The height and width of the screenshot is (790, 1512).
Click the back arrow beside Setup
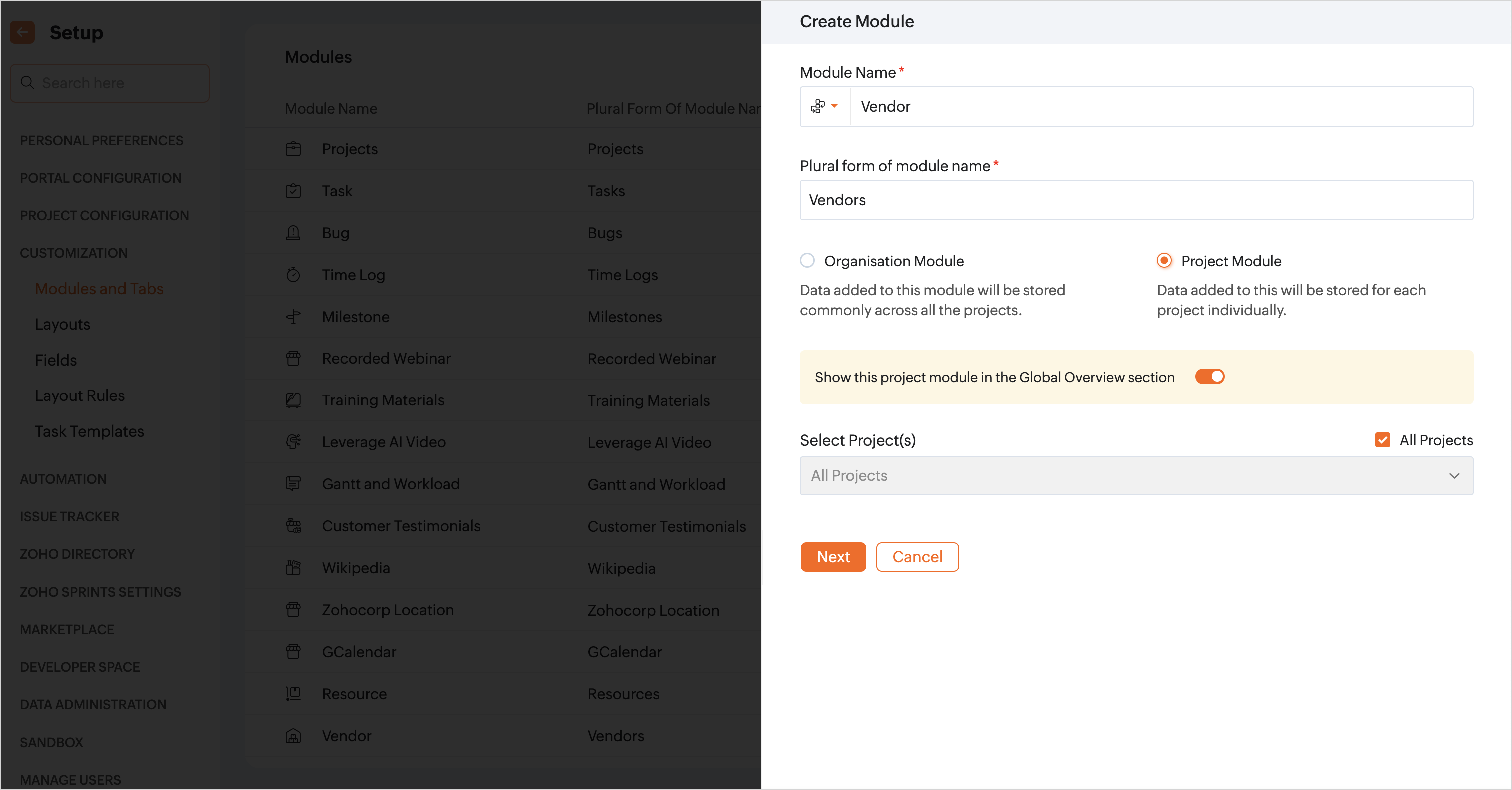(x=22, y=33)
